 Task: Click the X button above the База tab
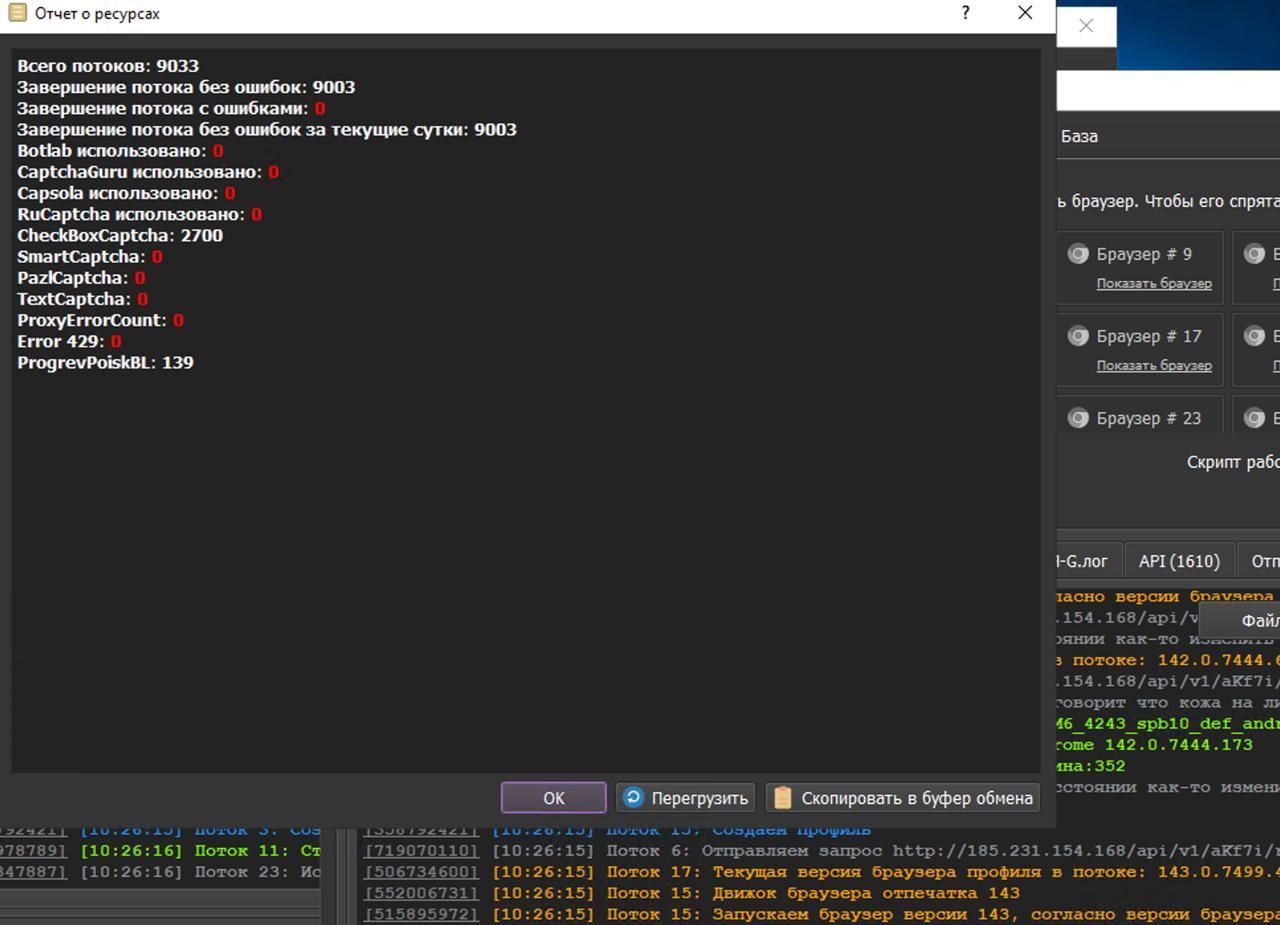pyautogui.click(x=1086, y=26)
